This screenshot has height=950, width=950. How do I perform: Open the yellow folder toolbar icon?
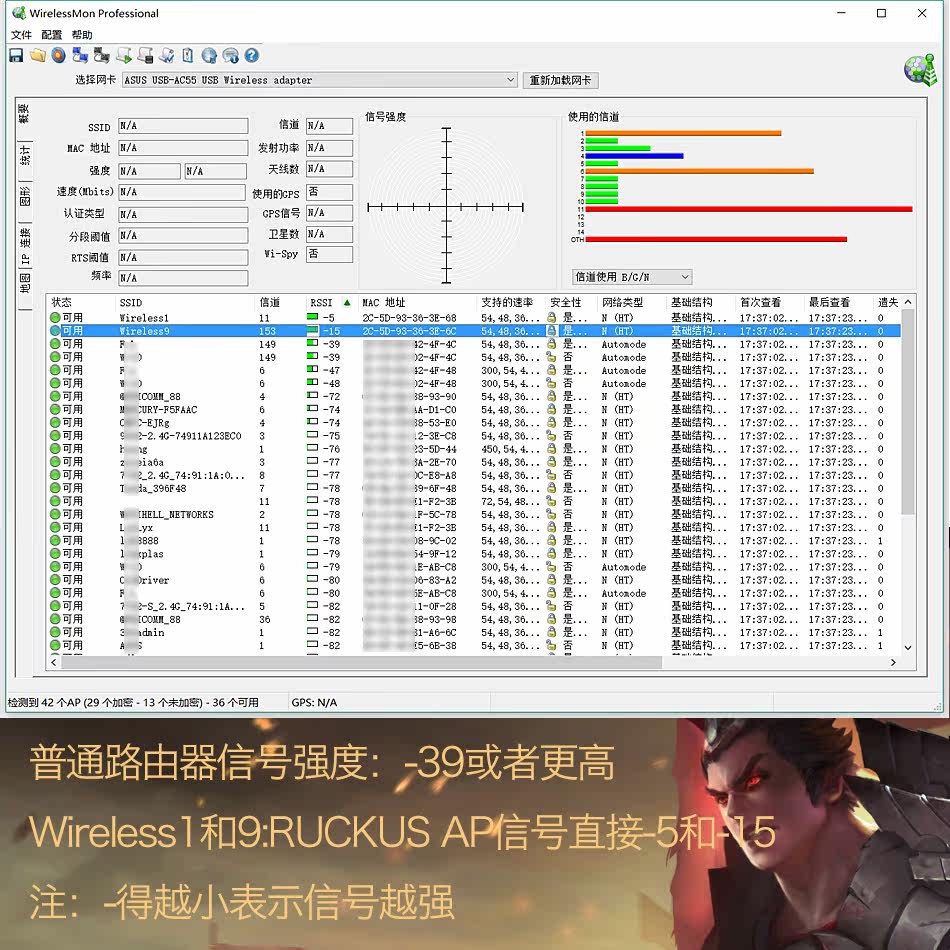tap(38, 56)
